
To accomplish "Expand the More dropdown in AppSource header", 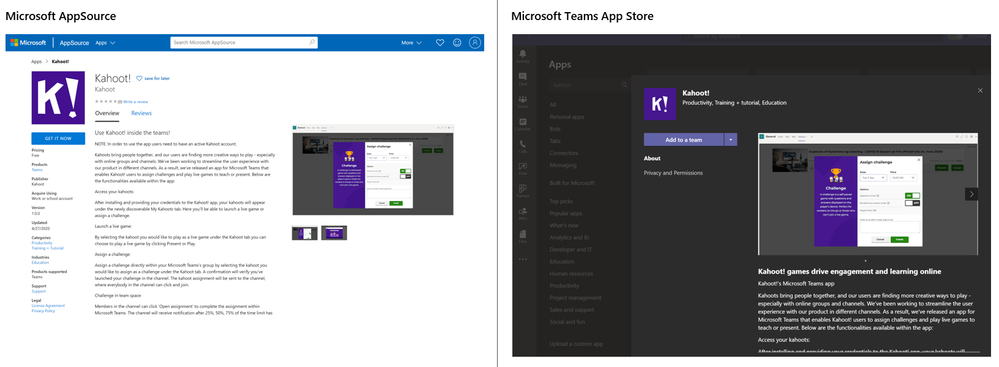I will (x=411, y=43).
